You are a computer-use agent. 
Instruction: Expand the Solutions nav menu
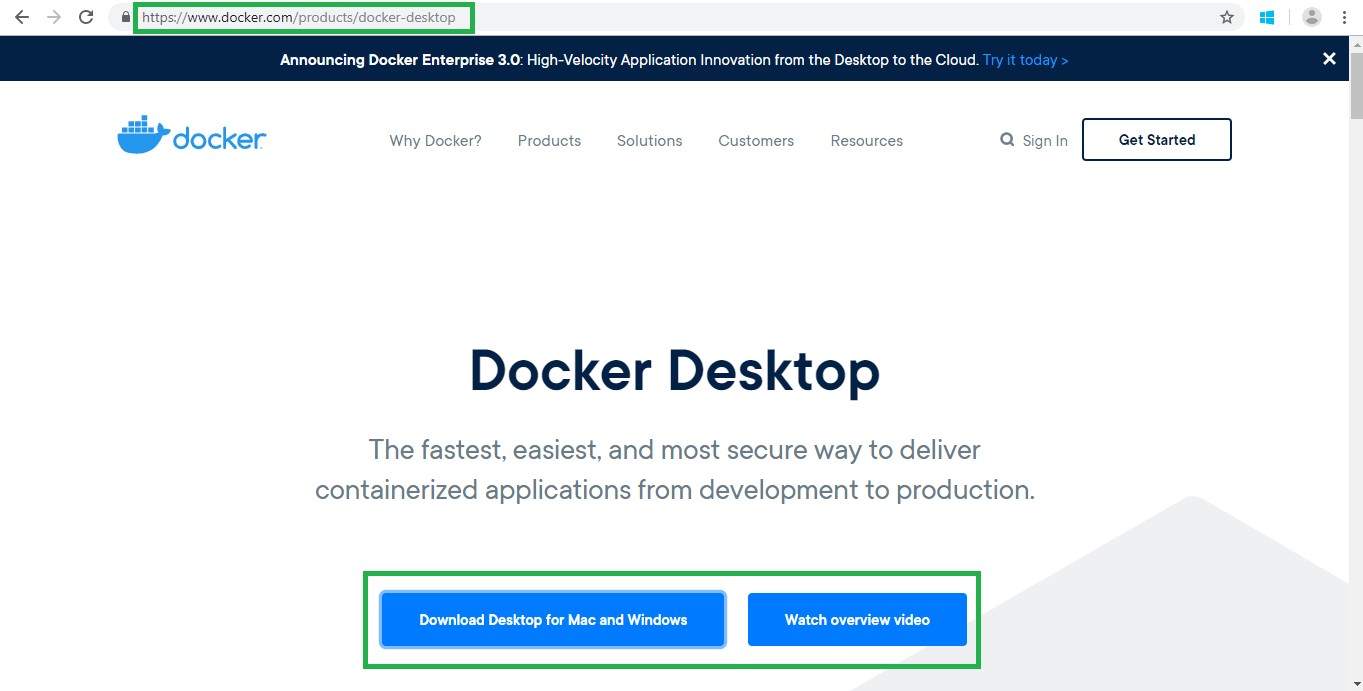[649, 141]
